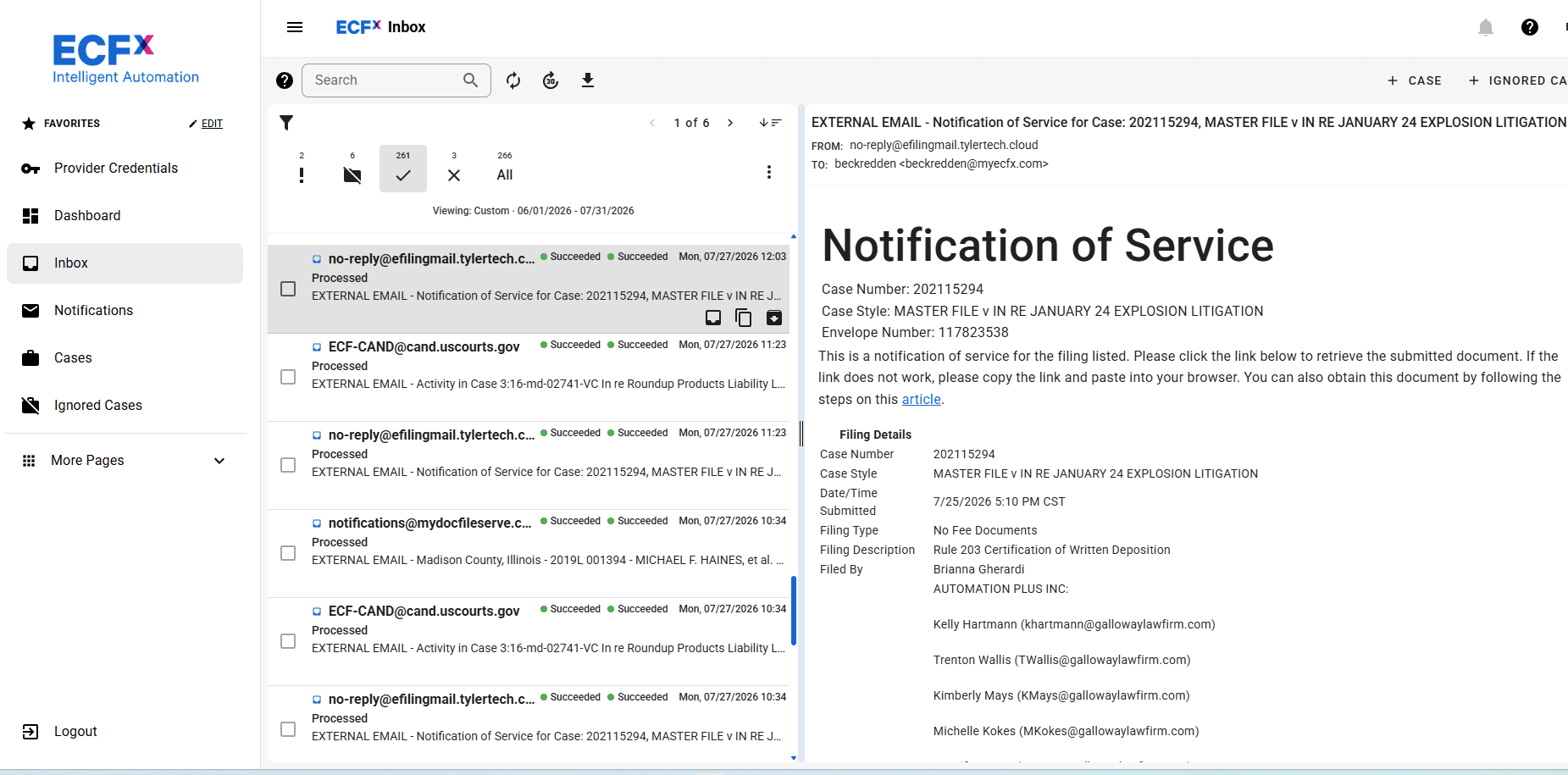Open ECF-CAND Roundup email at 11:23
Screen dimensions: 1568x775
(529, 378)
